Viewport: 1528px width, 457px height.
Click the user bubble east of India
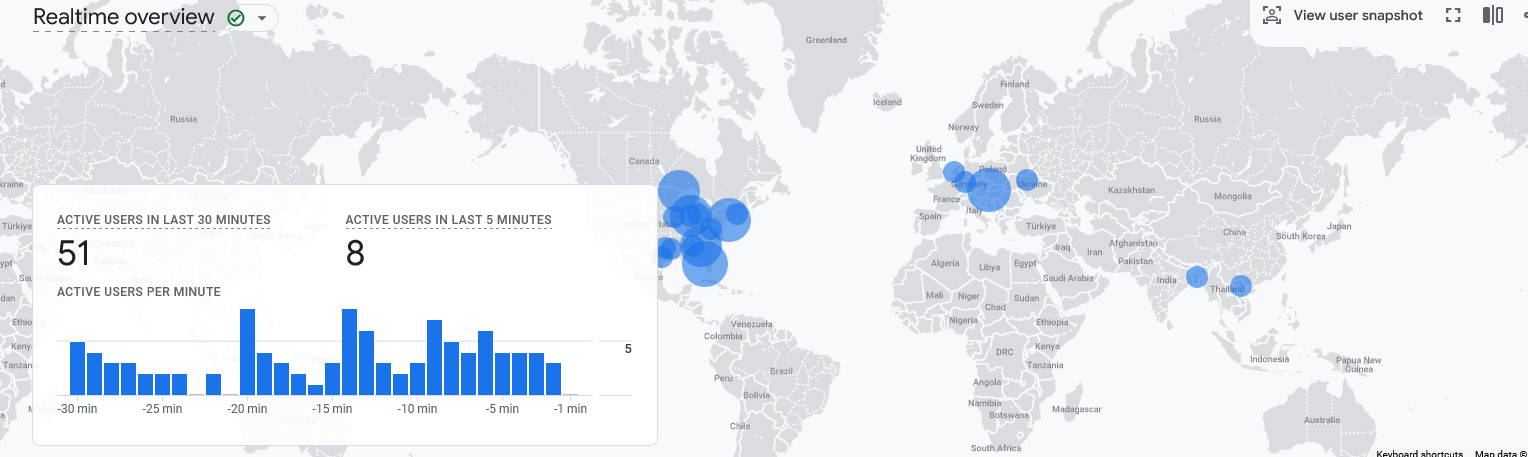pyautogui.click(x=1196, y=277)
